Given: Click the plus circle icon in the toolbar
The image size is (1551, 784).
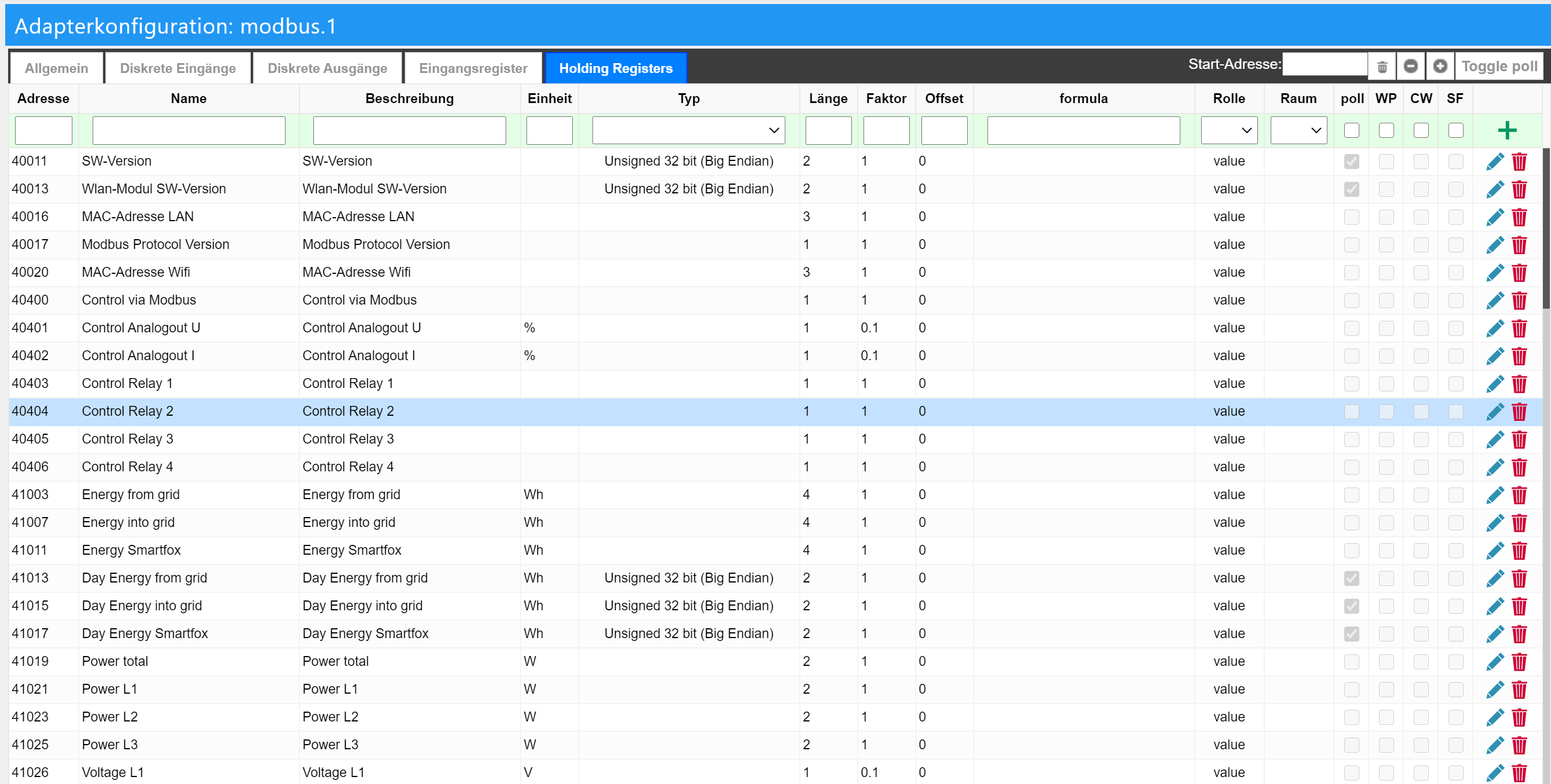Looking at the screenshot, I should (x=1440, y=66).
